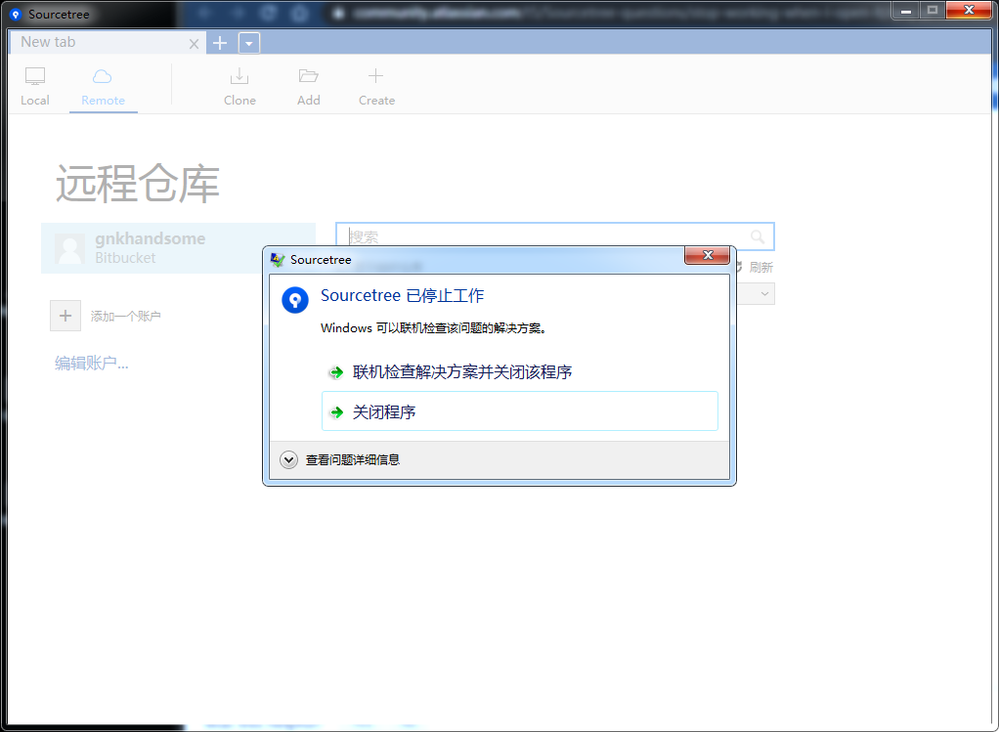
Task: Focus the 搜索 search field
Action: coord(554,236)
